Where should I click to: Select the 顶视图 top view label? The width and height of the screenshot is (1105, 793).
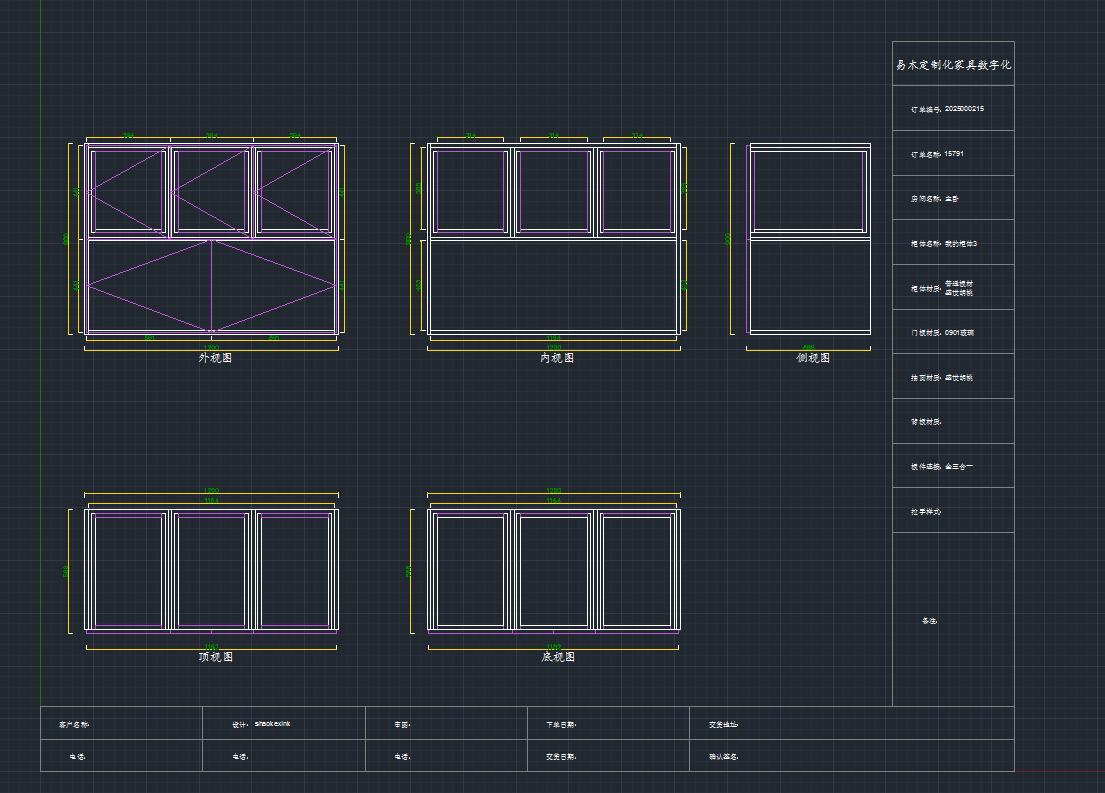click(215, 657)
